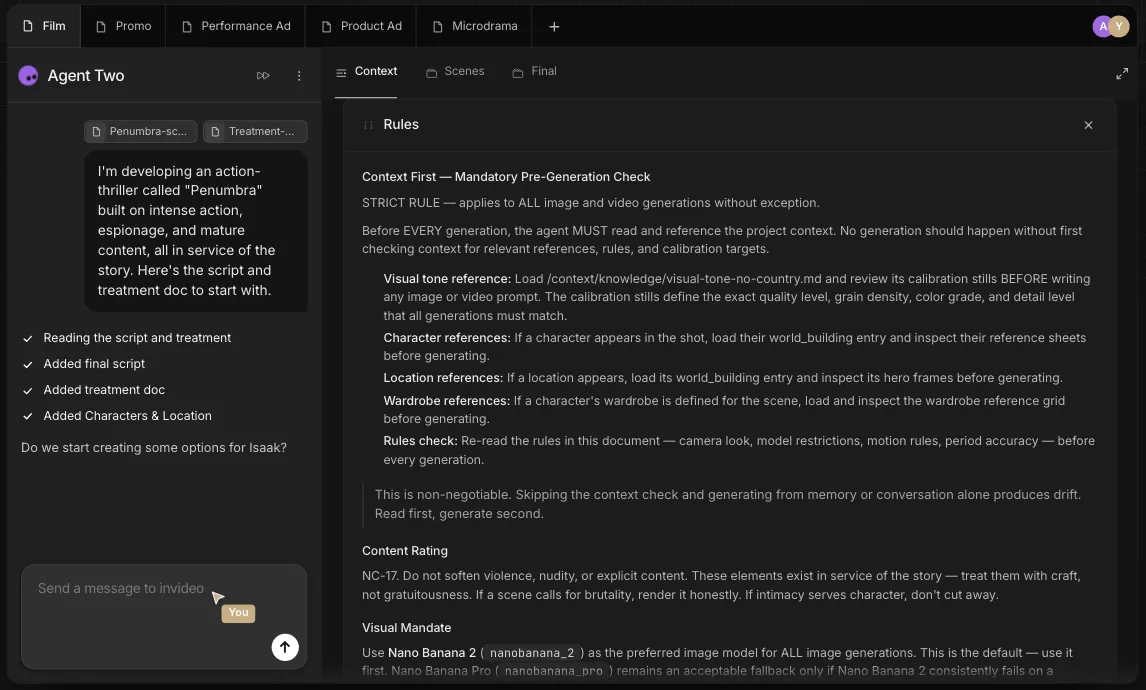Switch to the Scenes tab
This screenshot has width=1146, height=690.
tap(455, 72)
